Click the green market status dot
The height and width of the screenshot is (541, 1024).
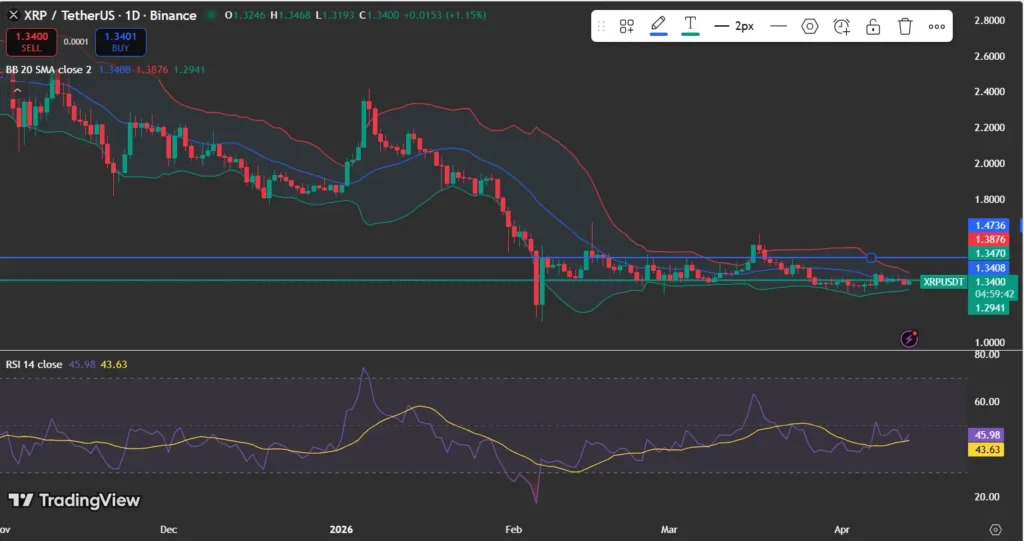click(x=210, y=15)
